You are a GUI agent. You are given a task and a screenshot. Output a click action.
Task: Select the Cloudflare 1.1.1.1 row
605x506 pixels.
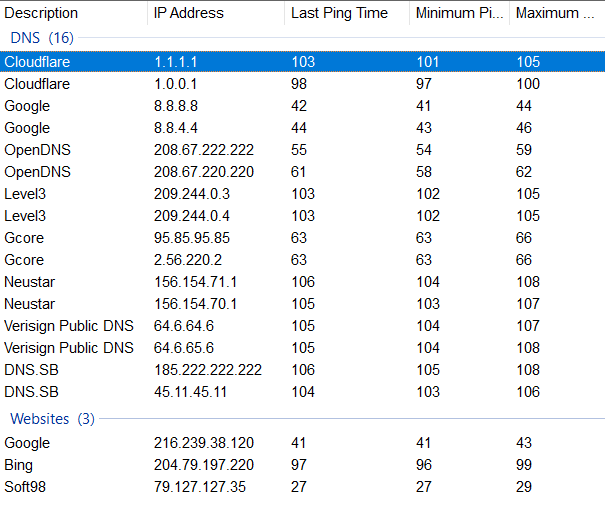point(302,62)
